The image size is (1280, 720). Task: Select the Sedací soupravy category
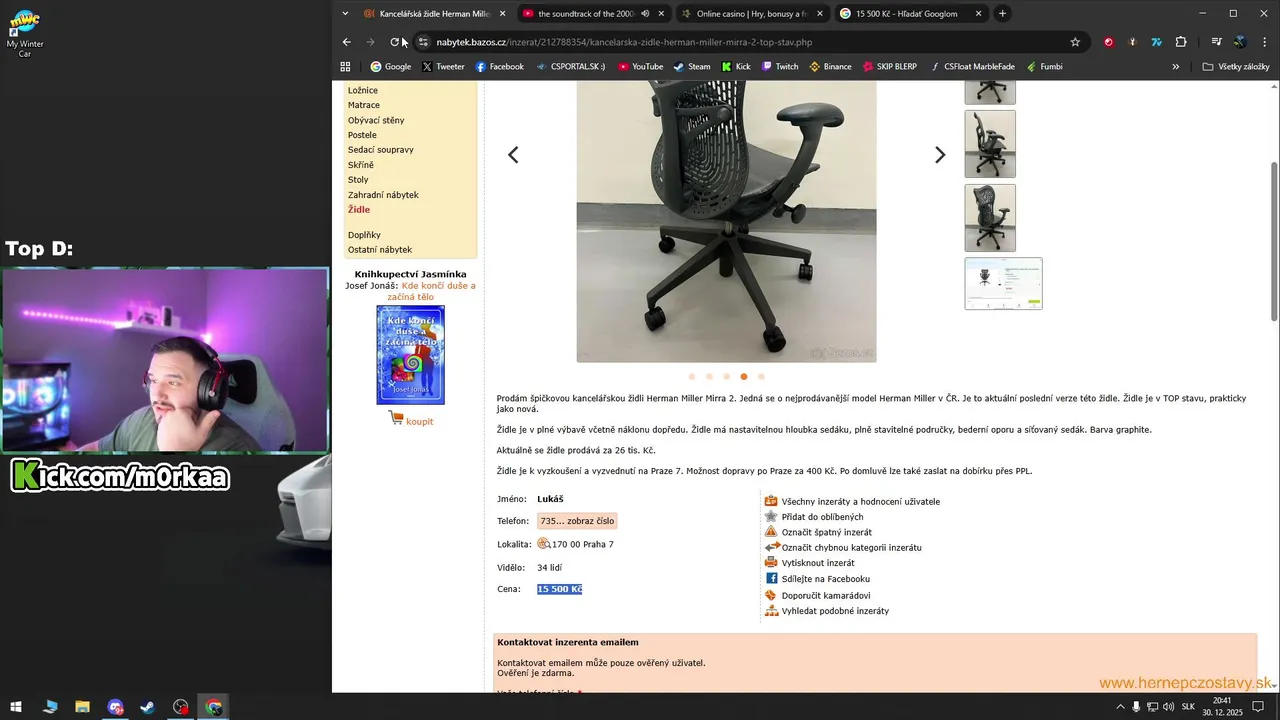coord(381,150)
